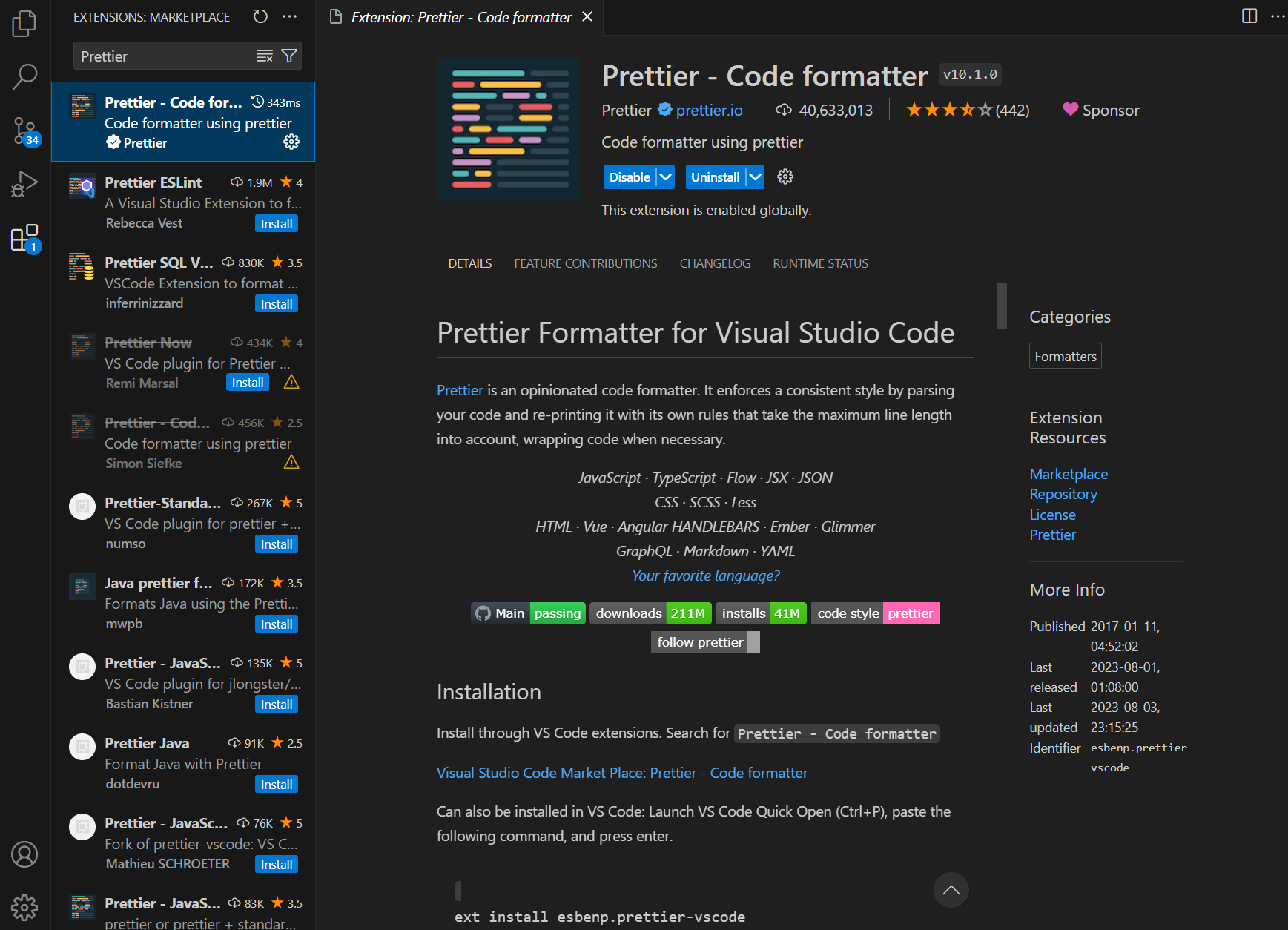Open the Explorer view in activity bar
Viewport: 1288px width, 930px height.
(24, 23)
